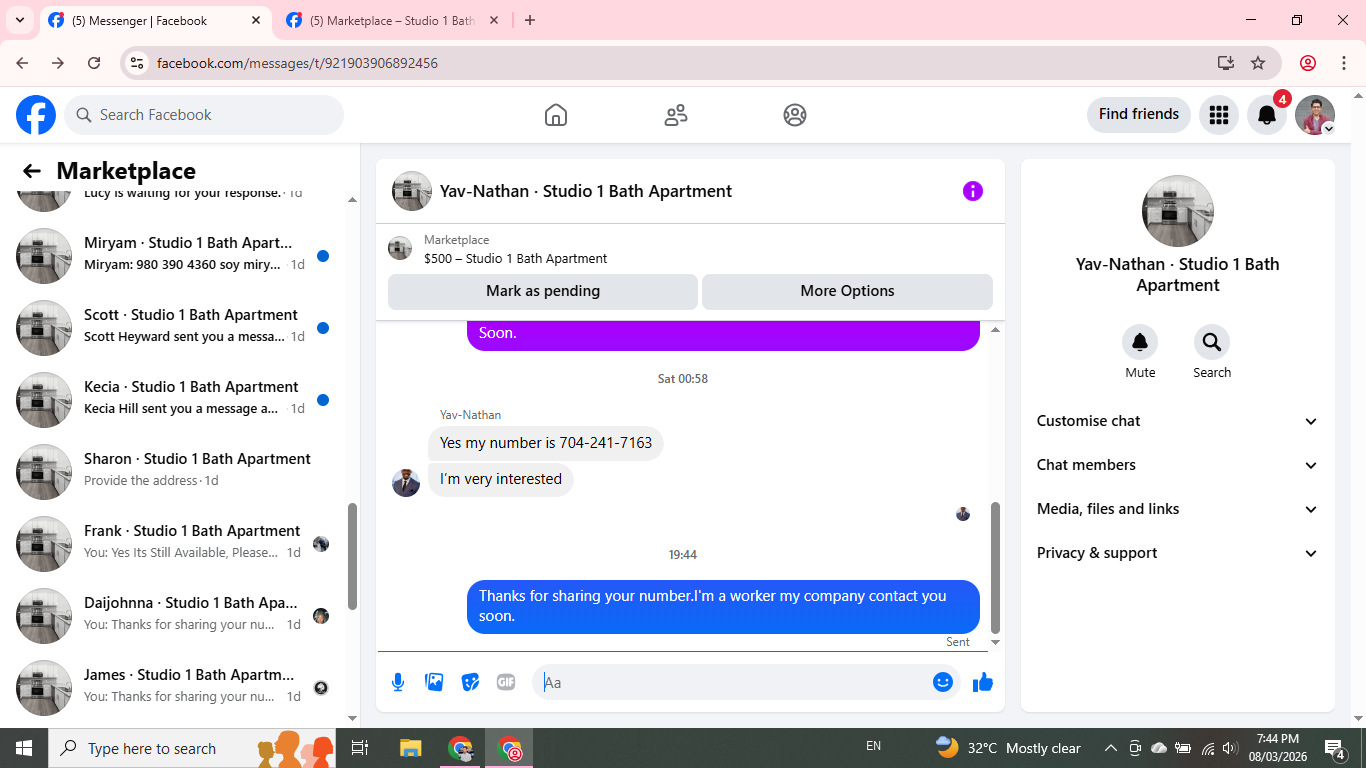
Task: Open a new browser tab
Action: pyautogui.click(x=530, y=20)
